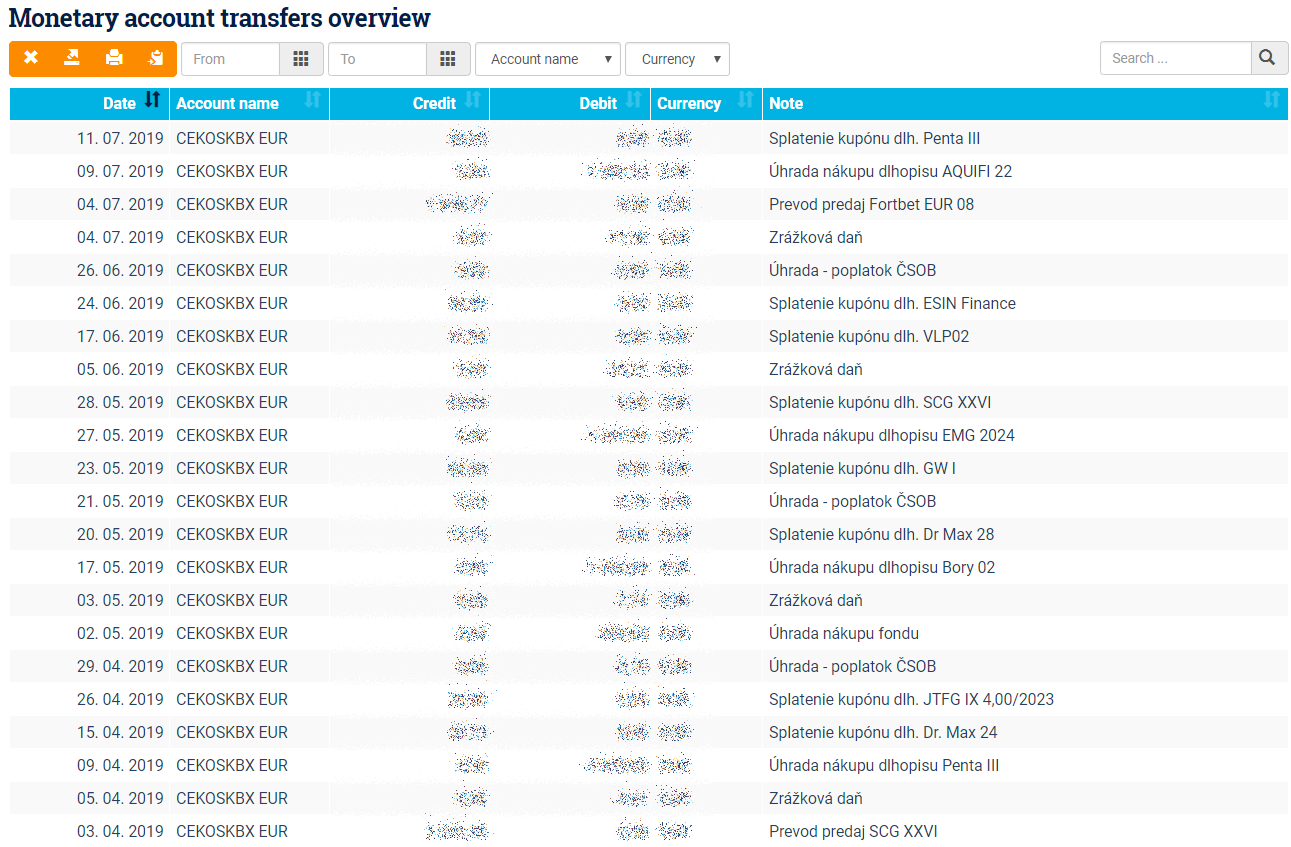Viewport: 1291px width, 847px height.
Task: Click into the To date field
Action: (377, 59)
